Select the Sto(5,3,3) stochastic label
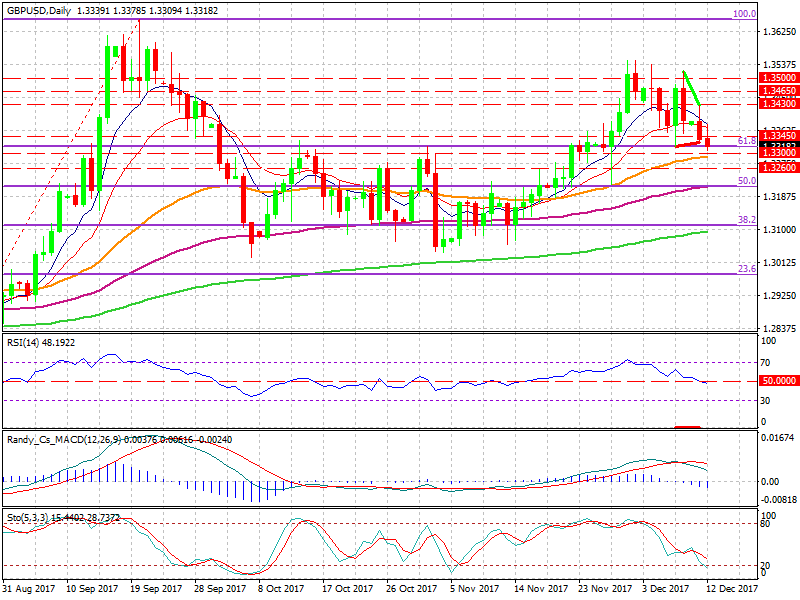Image resolution: width=800 pixels, height=600 pixels. point(27,517)
